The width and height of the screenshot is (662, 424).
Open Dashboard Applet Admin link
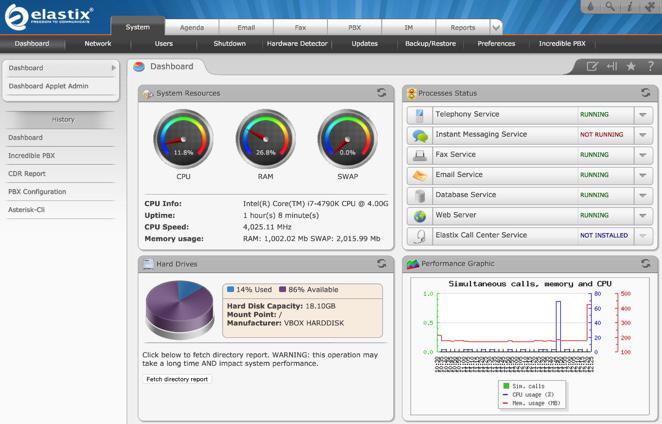click(x=49, y=86)
